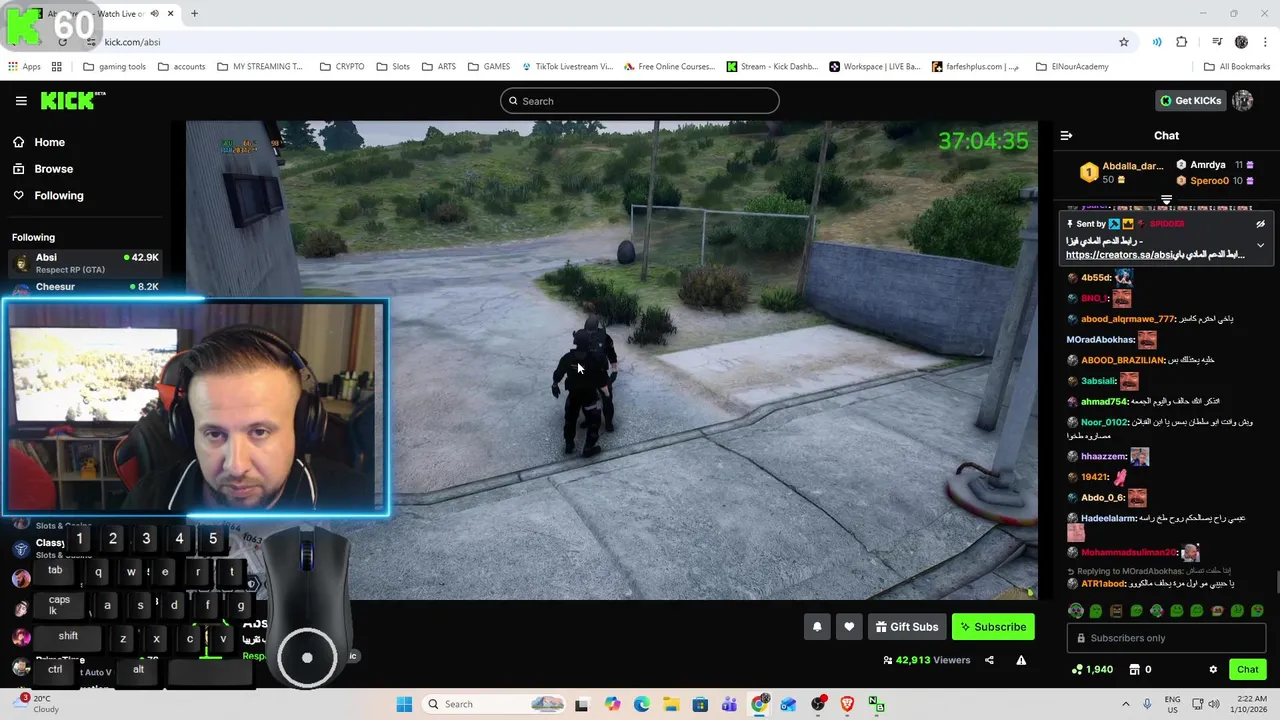Click username Noor_0102 in chat
Image resolution: width=1280 pixels, height=720 pixels.
click(1104, 422)
